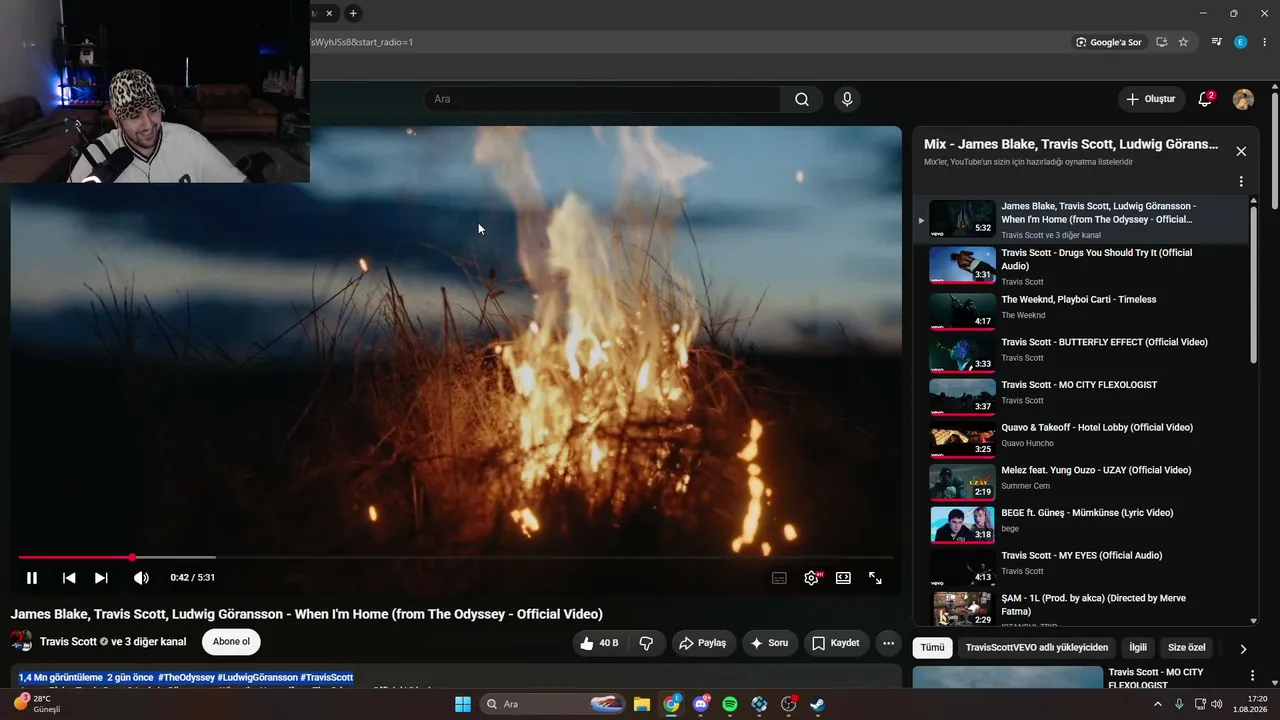The image size is (1280, 720).
Task: Show more filter chips with the right arrow
Action: tap(1243, 649)
